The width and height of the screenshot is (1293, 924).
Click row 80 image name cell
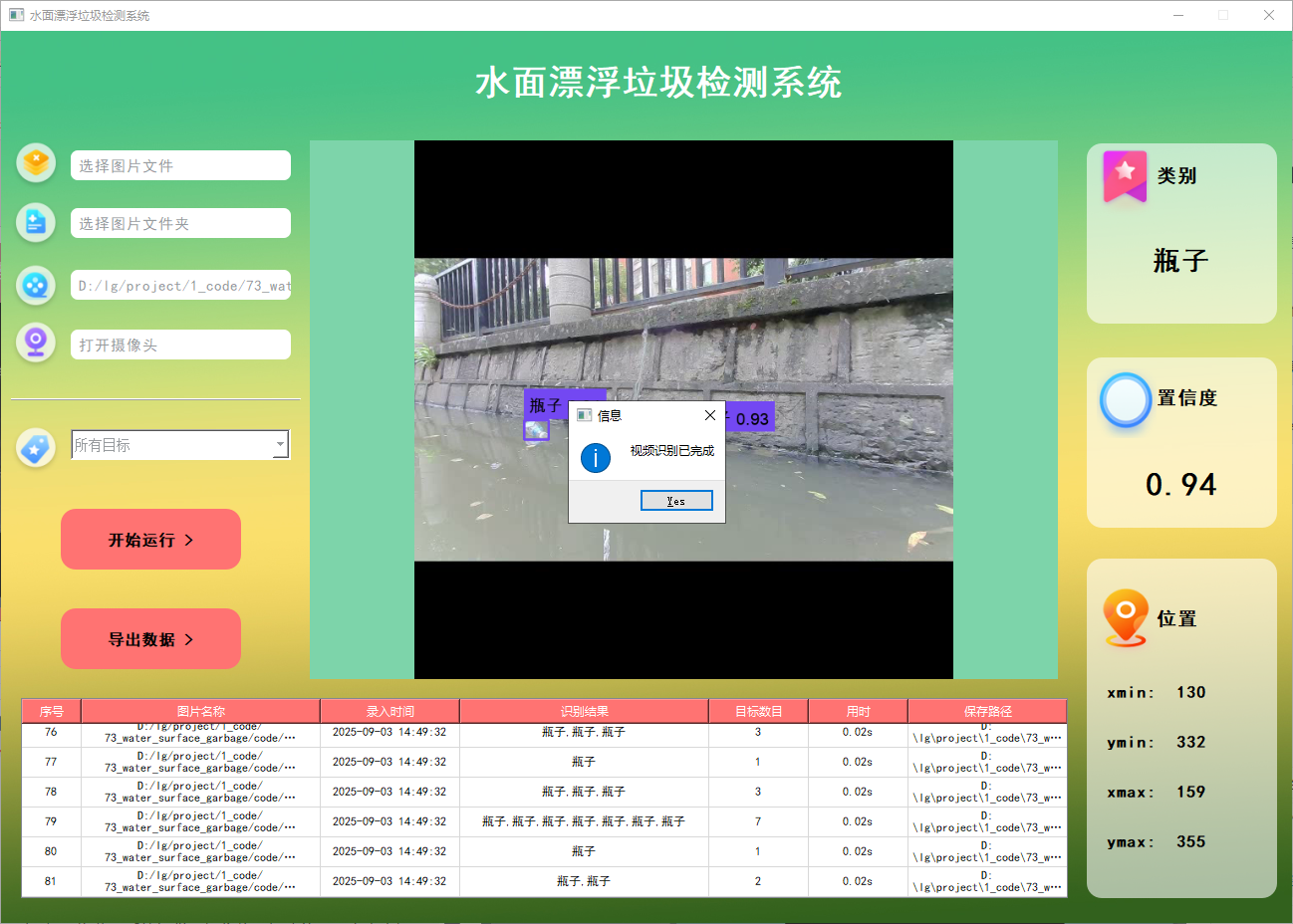click(200, 851)
